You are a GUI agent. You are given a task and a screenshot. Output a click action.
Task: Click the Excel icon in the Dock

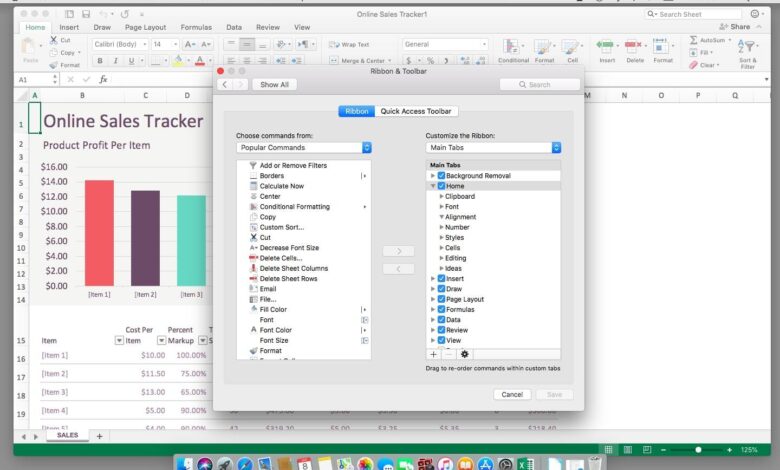pyautogui.click(x=525, y=464)
